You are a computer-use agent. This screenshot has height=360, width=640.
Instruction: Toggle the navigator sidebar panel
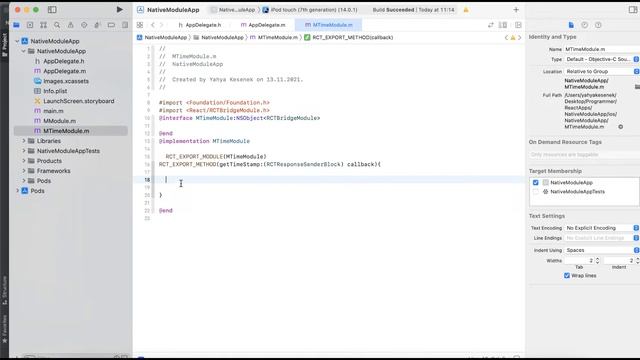52,9
